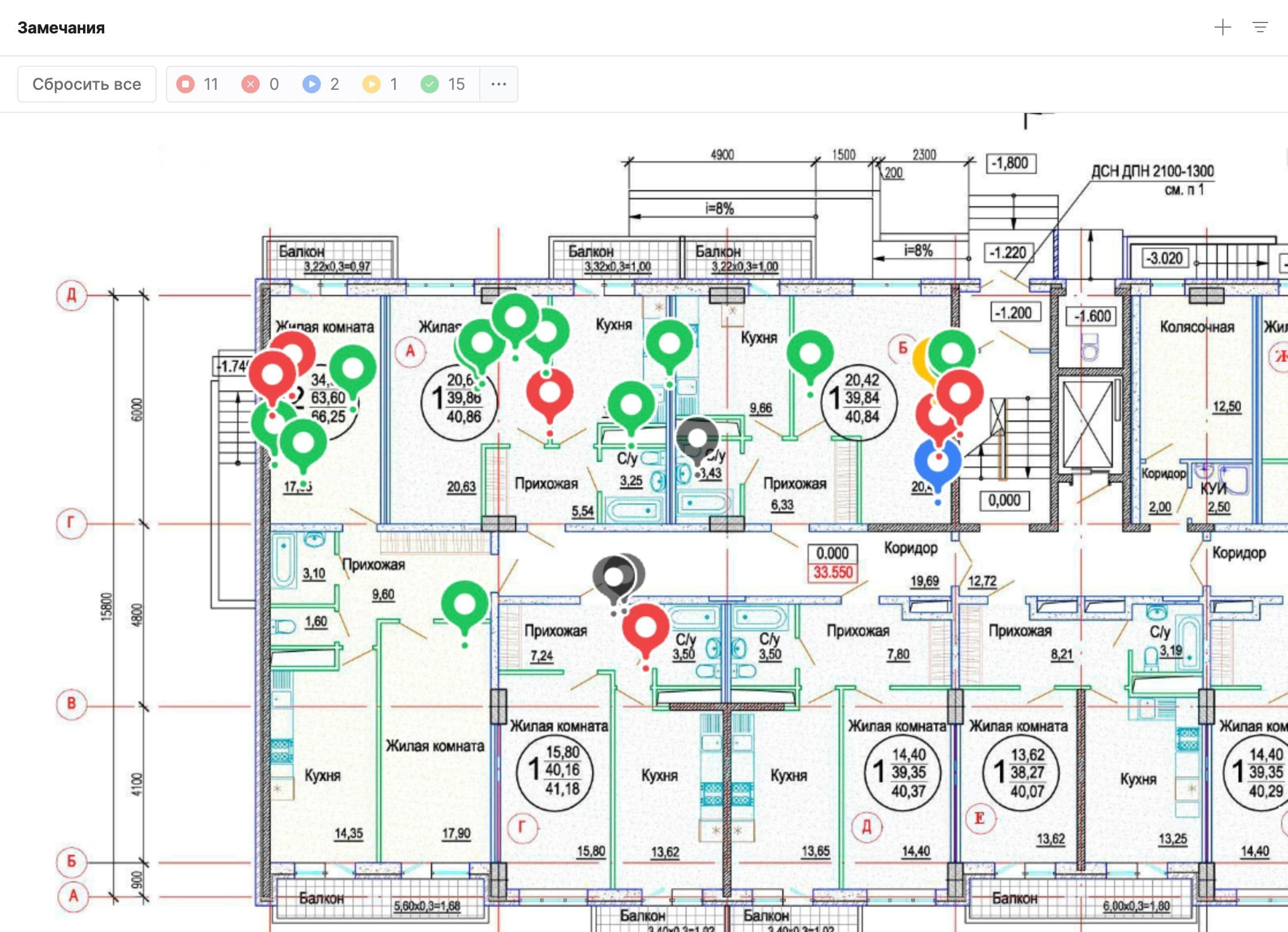The height and width of the screenshot is (932, 1288).
Task: Select the green pin just above the 17 area value
Action: click(x=303, y=443)
